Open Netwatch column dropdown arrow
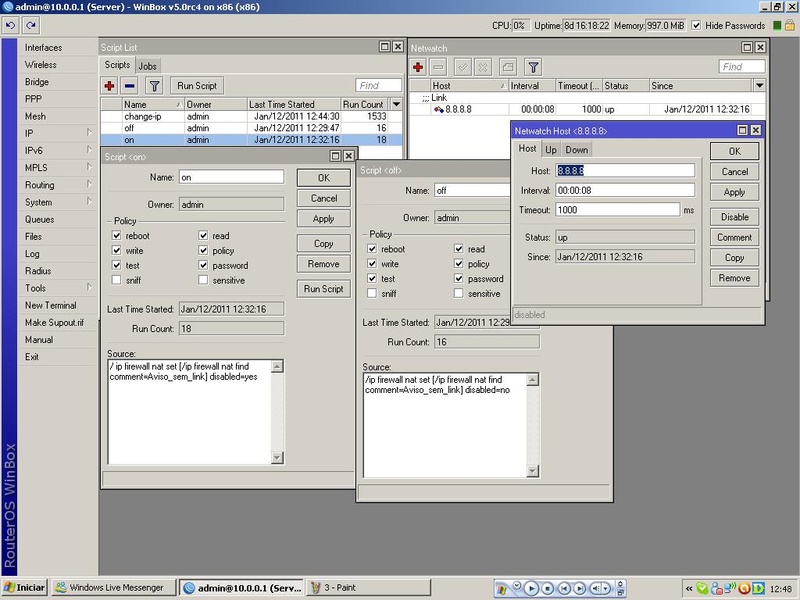This screenshot has width=800, height=600. pyautogui.click(x=759, y=86)
